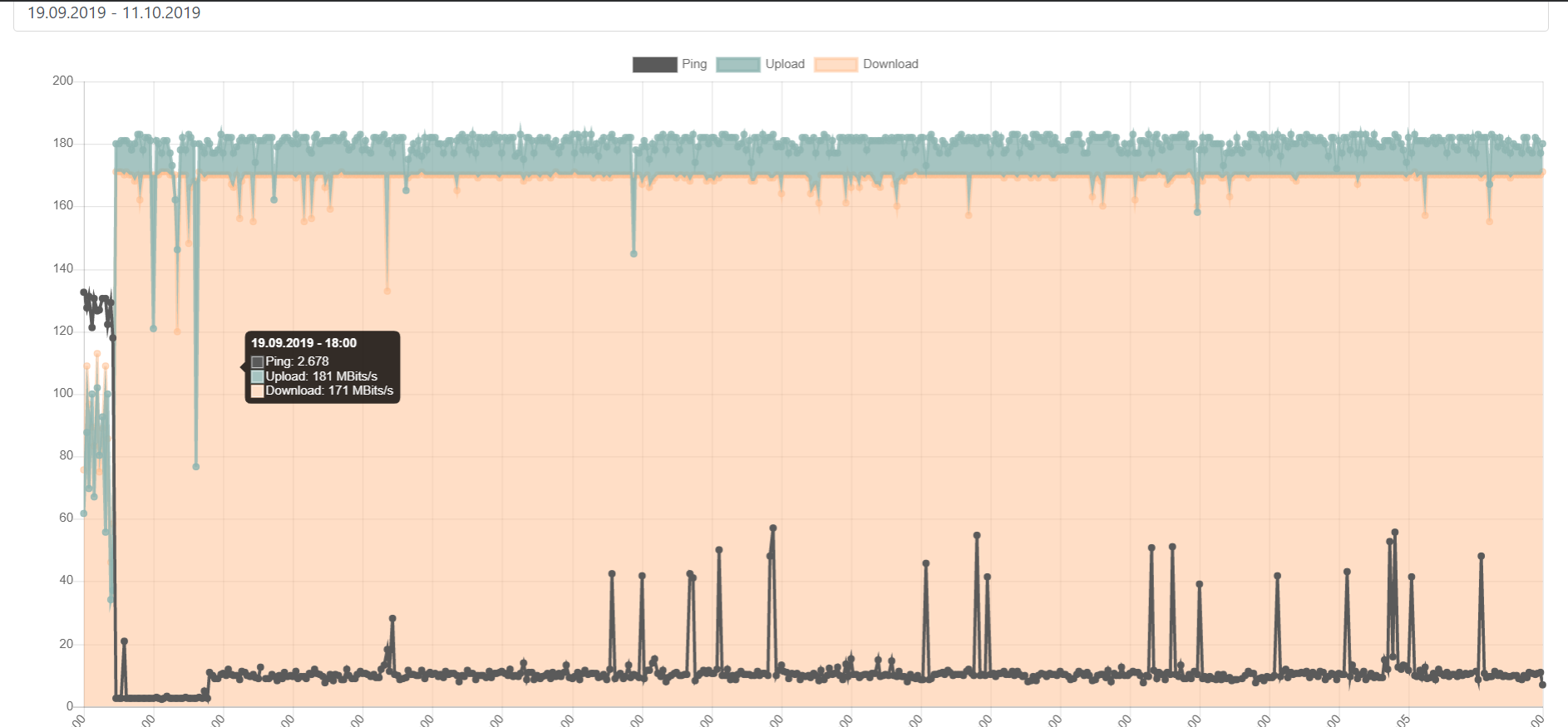The image size is (1568, 727).
Task: Select the isolated upload dip point near 76
Action: (x=196, y=467)
